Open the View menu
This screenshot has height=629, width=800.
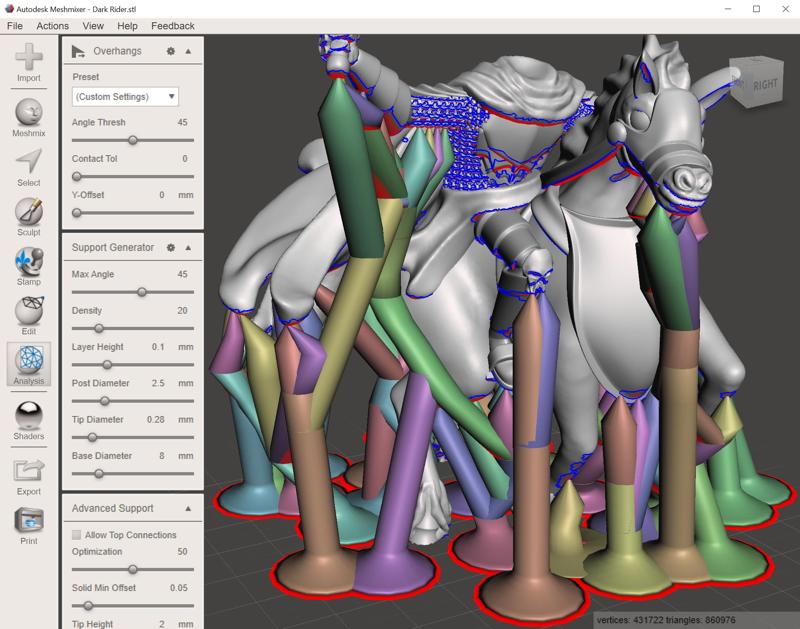point(93,26)
